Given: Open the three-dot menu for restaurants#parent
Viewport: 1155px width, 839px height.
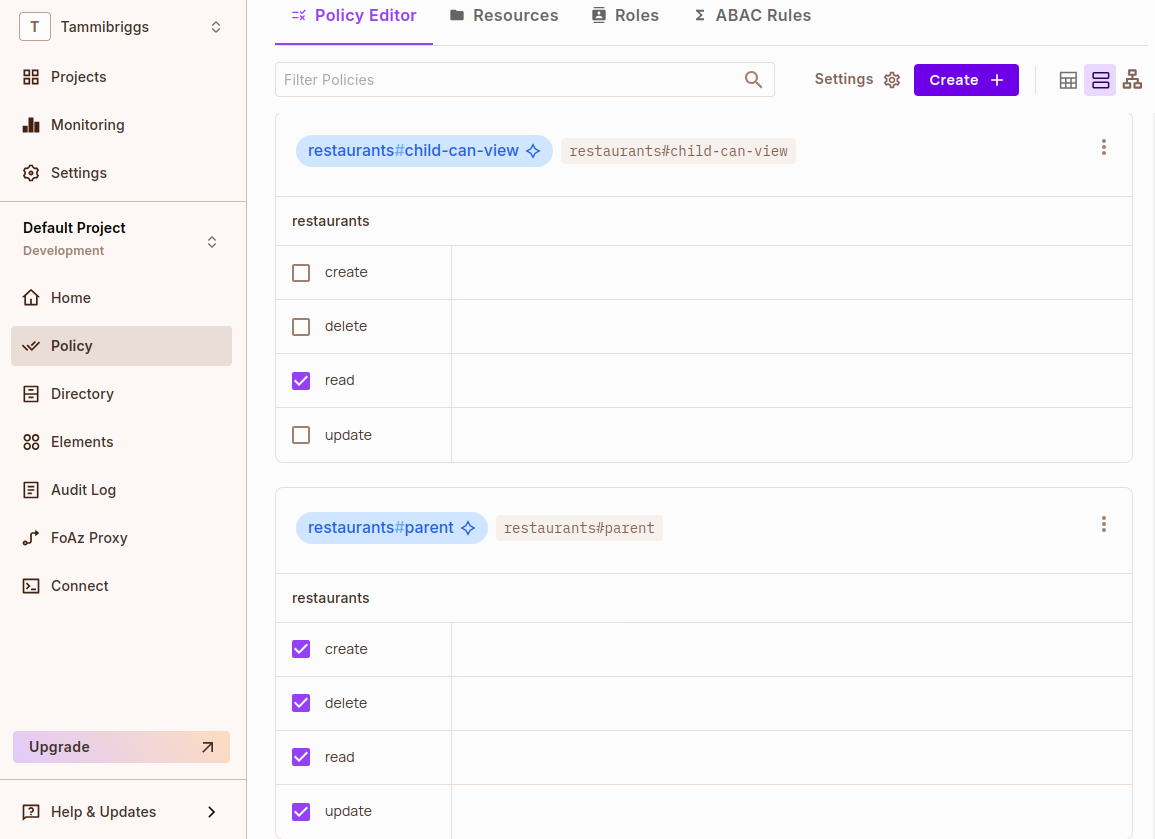Looking at the screenshot, I should tap(1103, 524).
